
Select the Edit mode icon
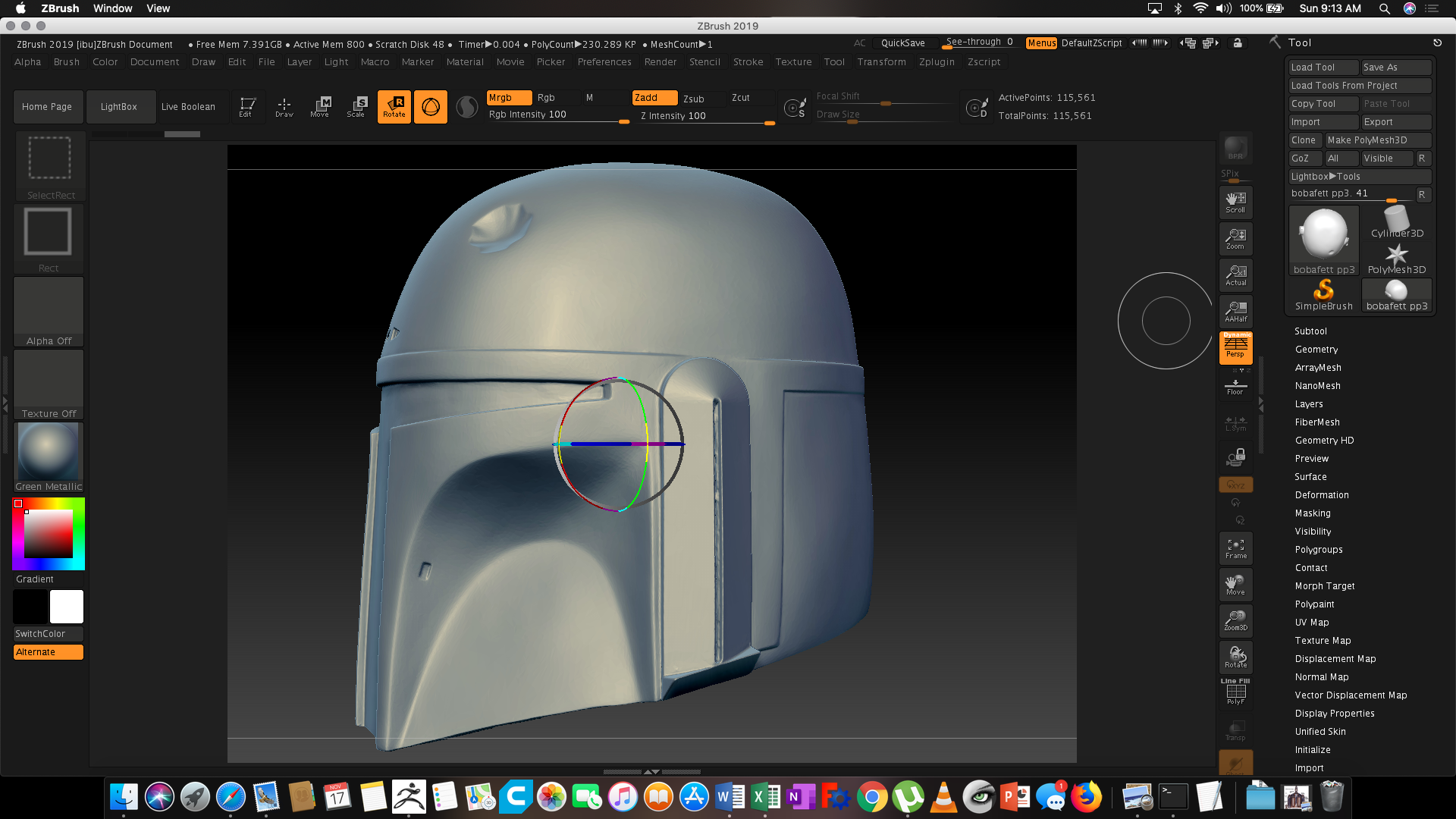[x=246, y=106]
